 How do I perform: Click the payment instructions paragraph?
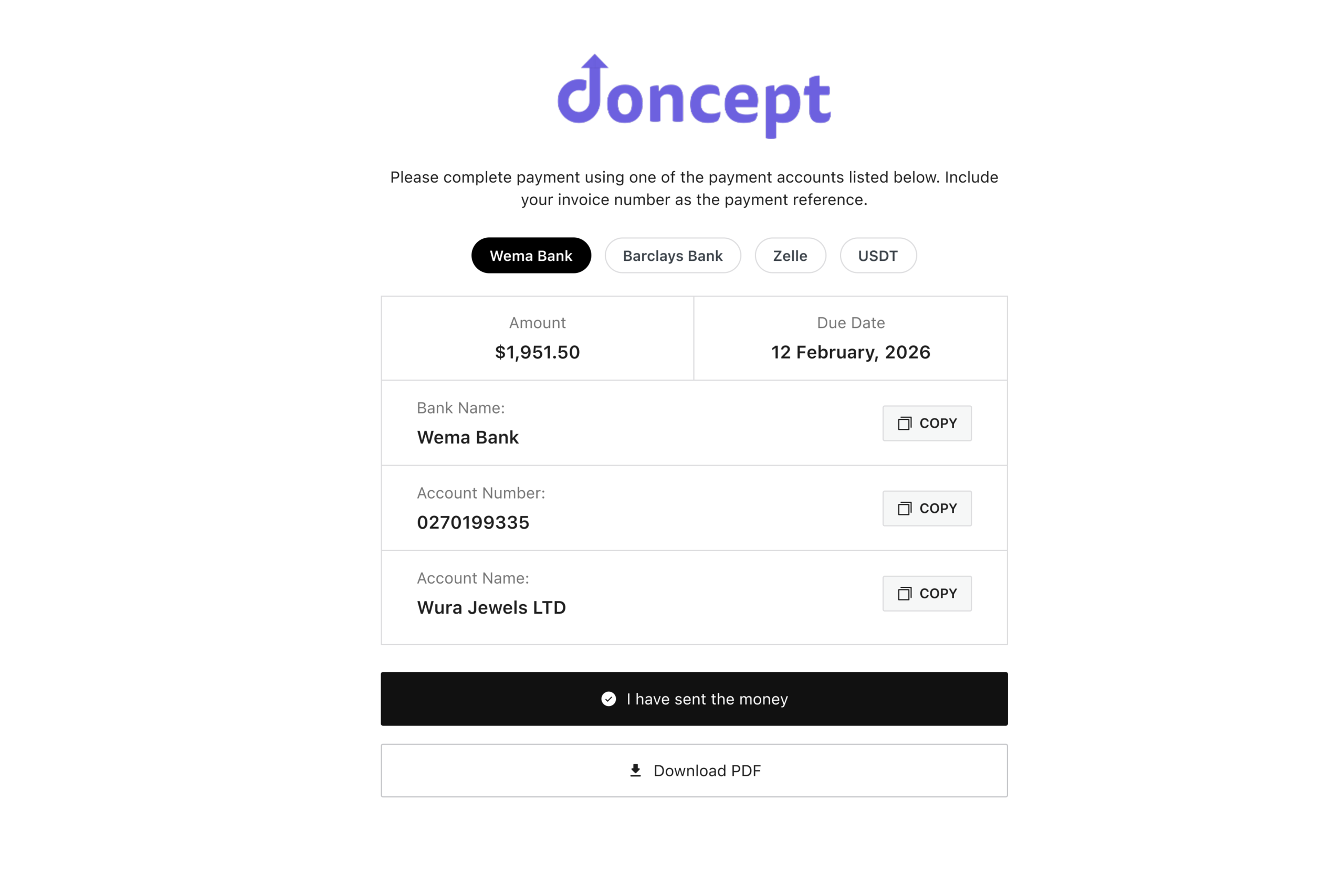694,188
